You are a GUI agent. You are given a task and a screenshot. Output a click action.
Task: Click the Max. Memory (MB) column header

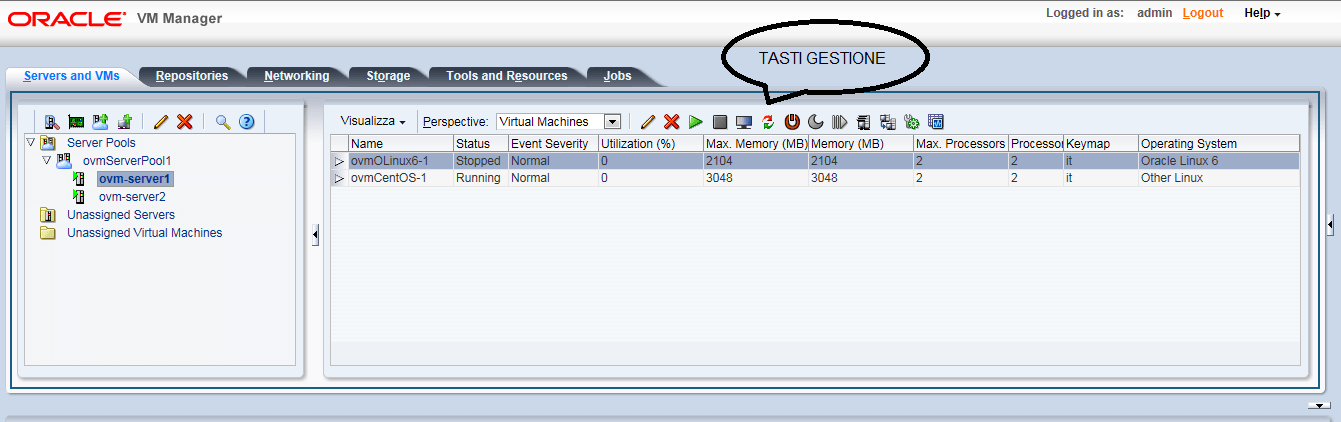pyautogui.click(x=755, y=144)
